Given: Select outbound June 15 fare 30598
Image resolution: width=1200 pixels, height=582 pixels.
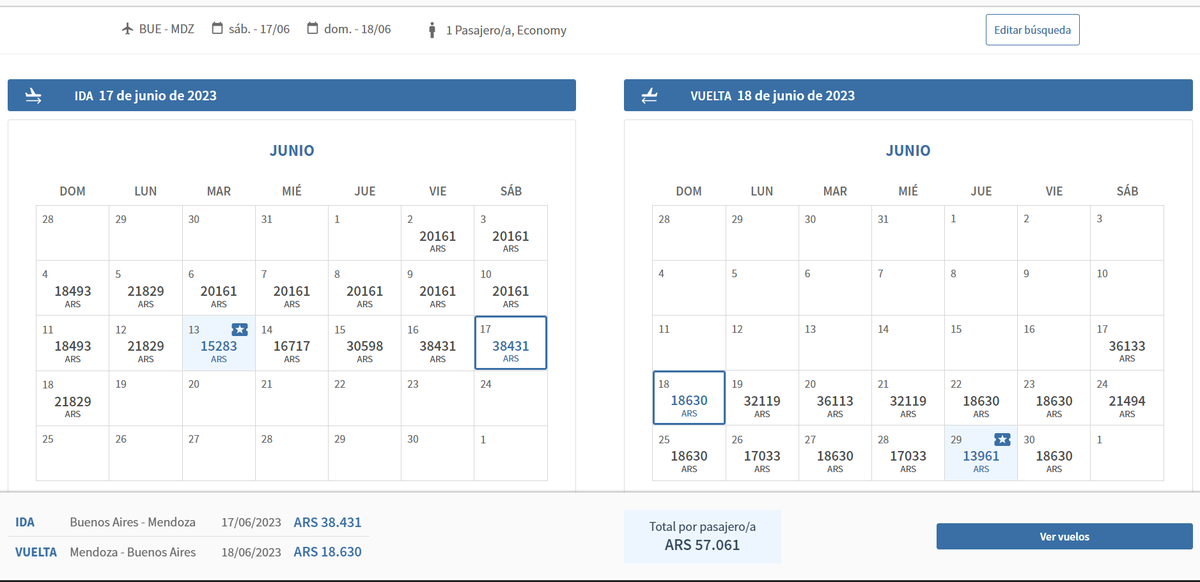Looking at the screenshot, I should 364,345.
